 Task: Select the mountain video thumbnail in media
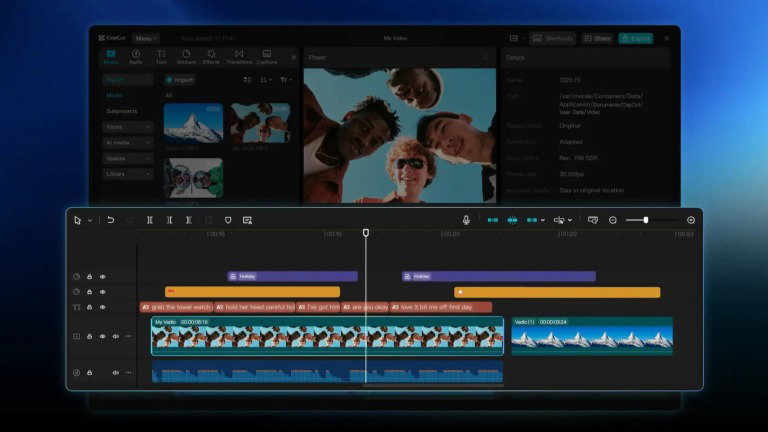193,122
